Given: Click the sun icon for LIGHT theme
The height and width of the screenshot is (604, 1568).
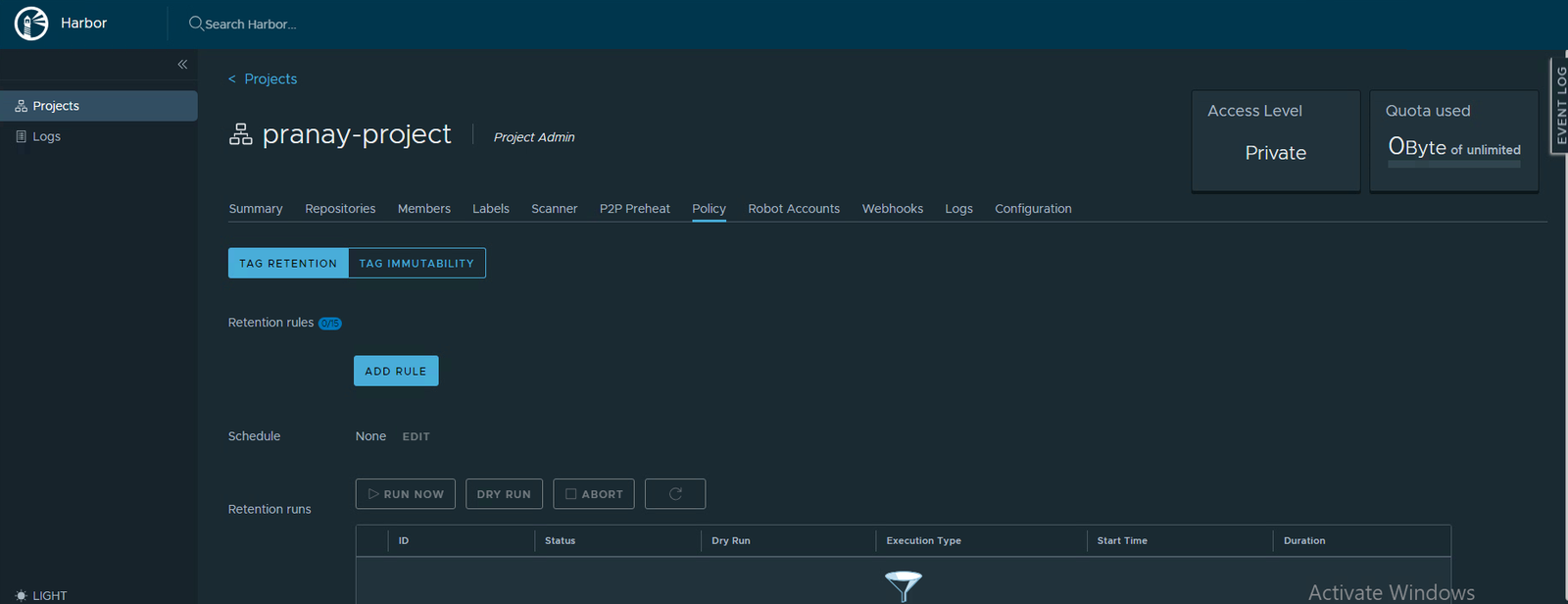Looking at the screenshot, I should 22,595.
